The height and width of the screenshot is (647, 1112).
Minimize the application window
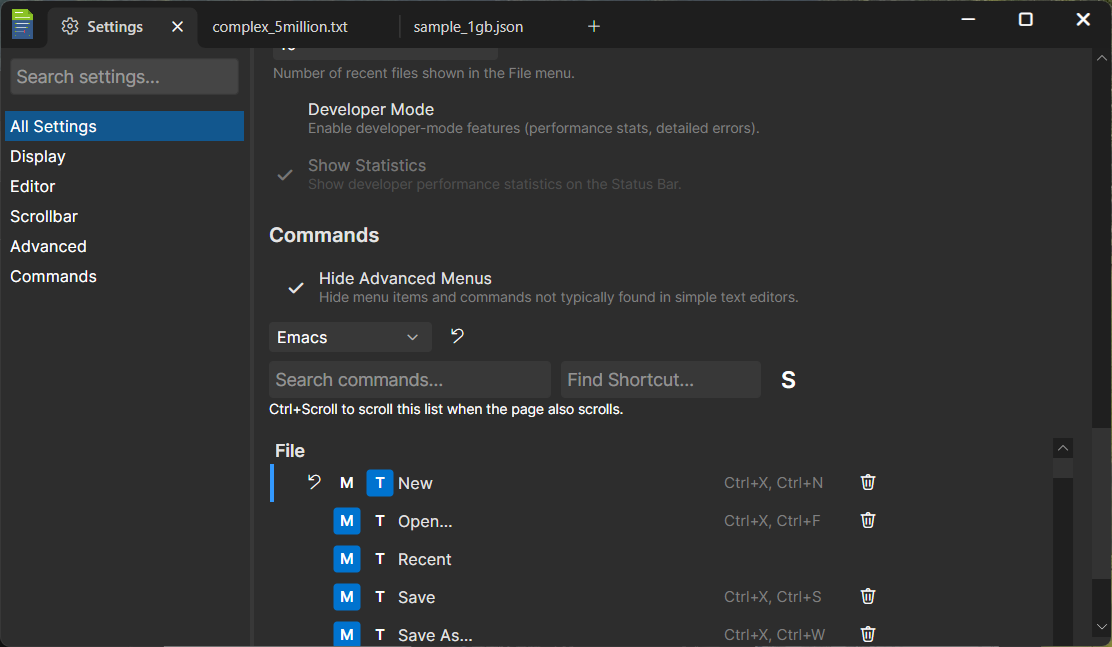tap(968, 19)
